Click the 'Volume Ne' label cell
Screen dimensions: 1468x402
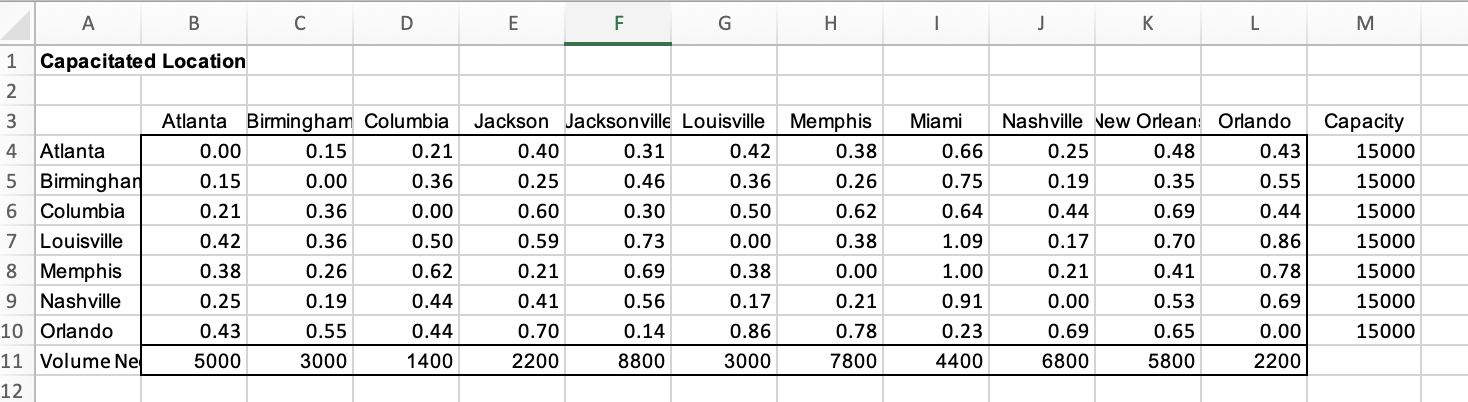pyautogui.click(x=88, y=362)
